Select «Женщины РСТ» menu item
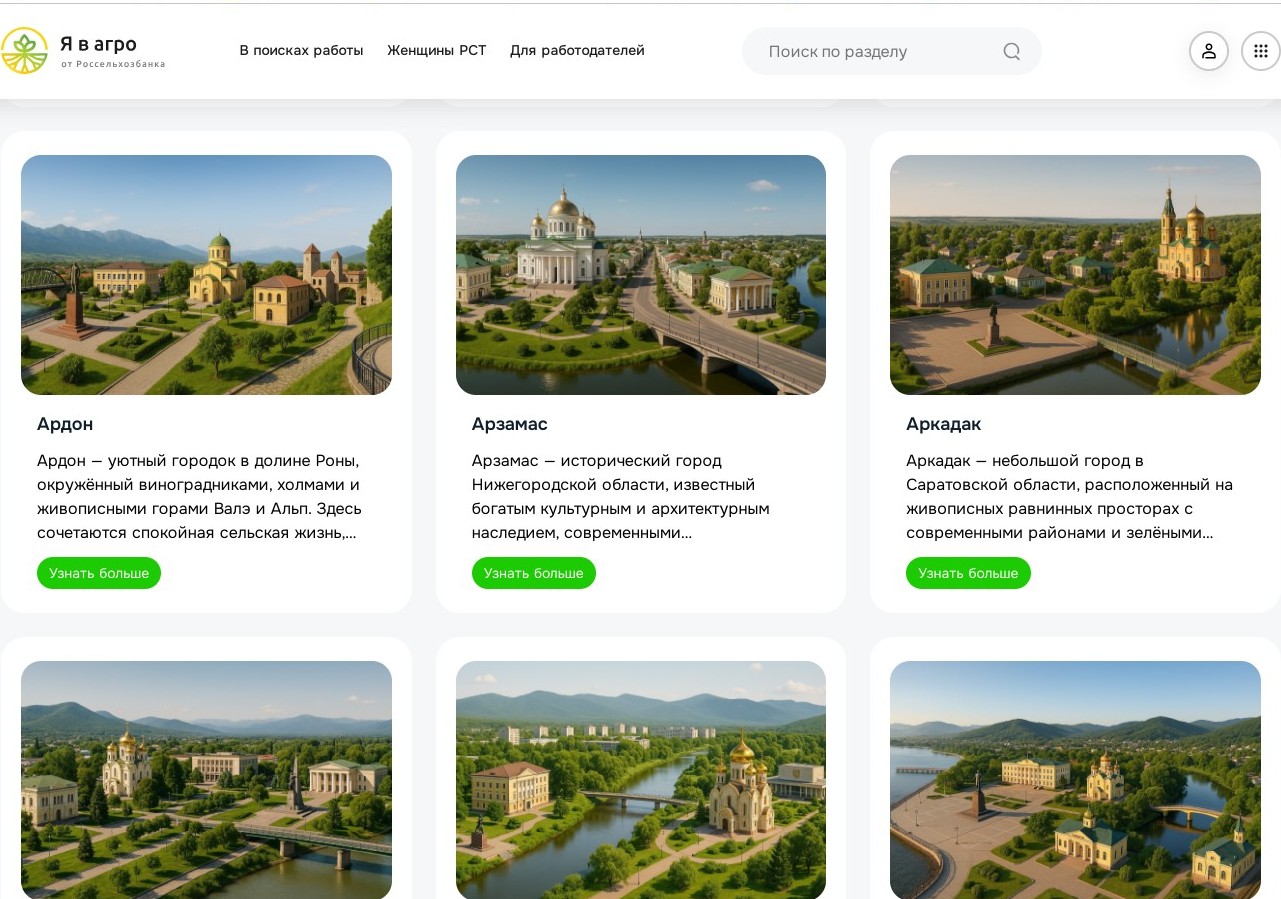 436,50
